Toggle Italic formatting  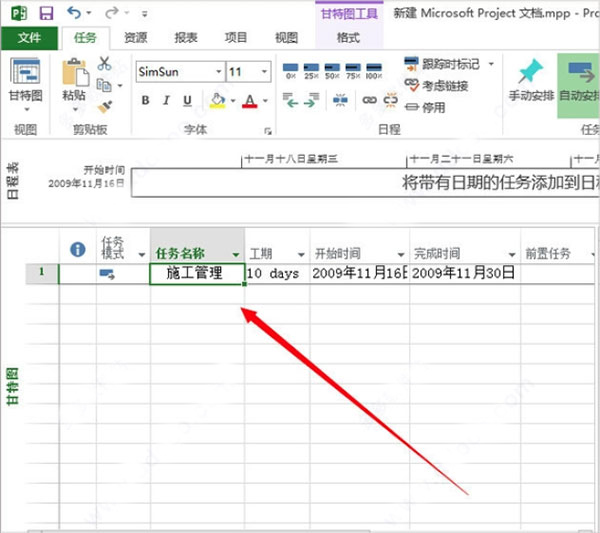(166, 100)
